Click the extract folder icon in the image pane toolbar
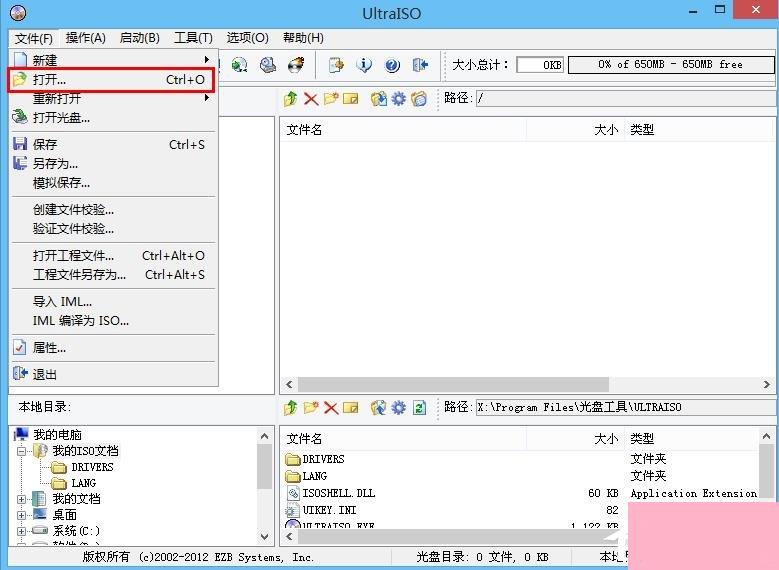The image size is (779, 570). 379,98
